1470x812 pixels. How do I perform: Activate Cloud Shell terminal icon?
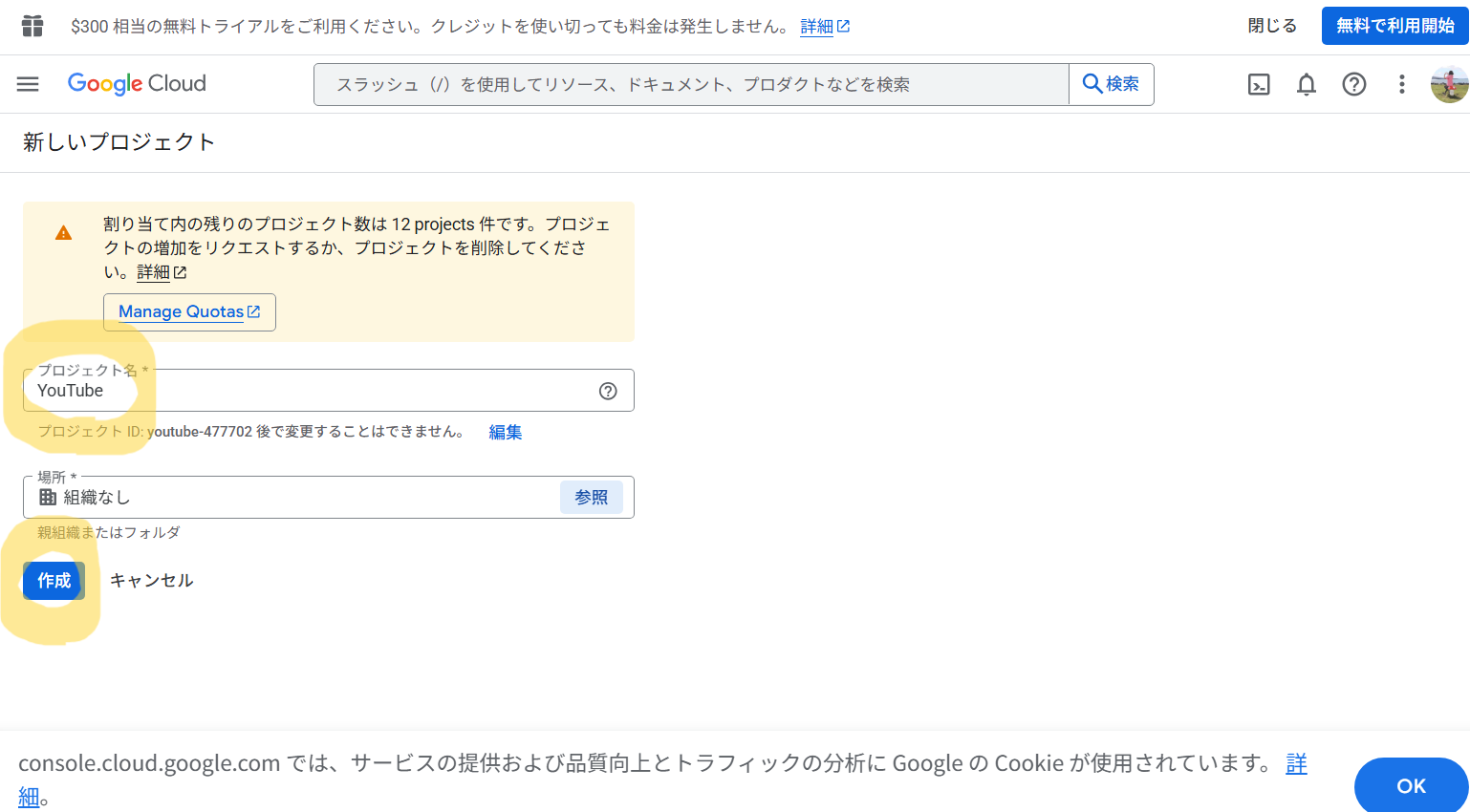pyautogui.click(x=1259, y=85)
